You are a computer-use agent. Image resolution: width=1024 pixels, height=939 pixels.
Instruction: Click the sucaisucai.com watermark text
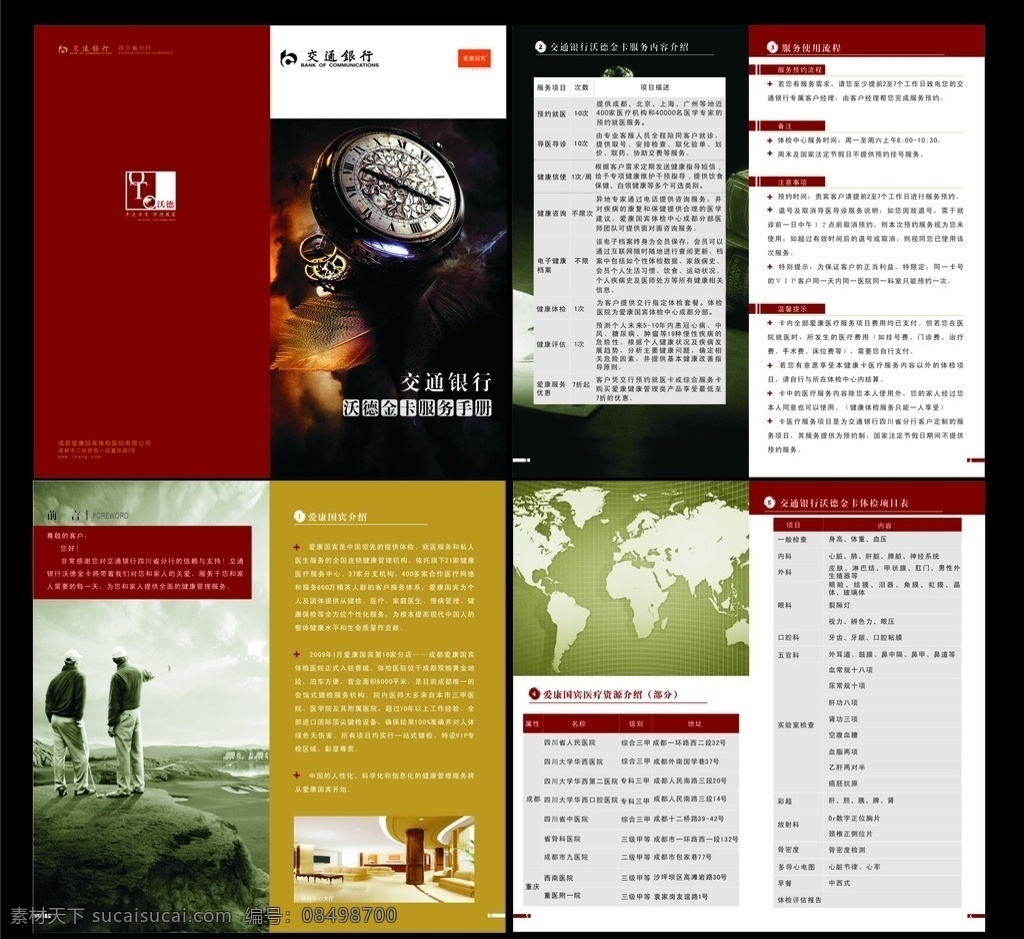click(161, 916)
